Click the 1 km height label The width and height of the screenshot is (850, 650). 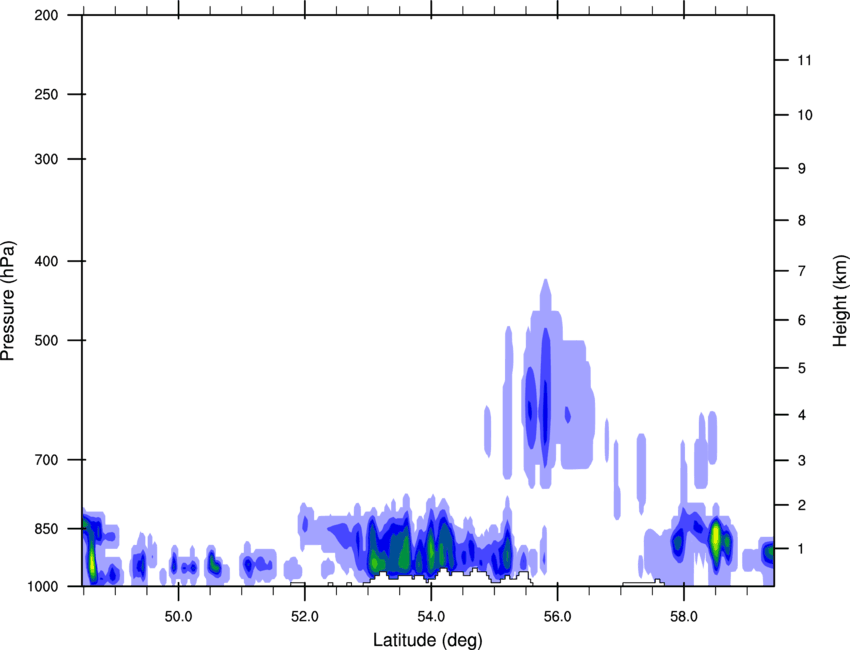(x=802, y=549)
